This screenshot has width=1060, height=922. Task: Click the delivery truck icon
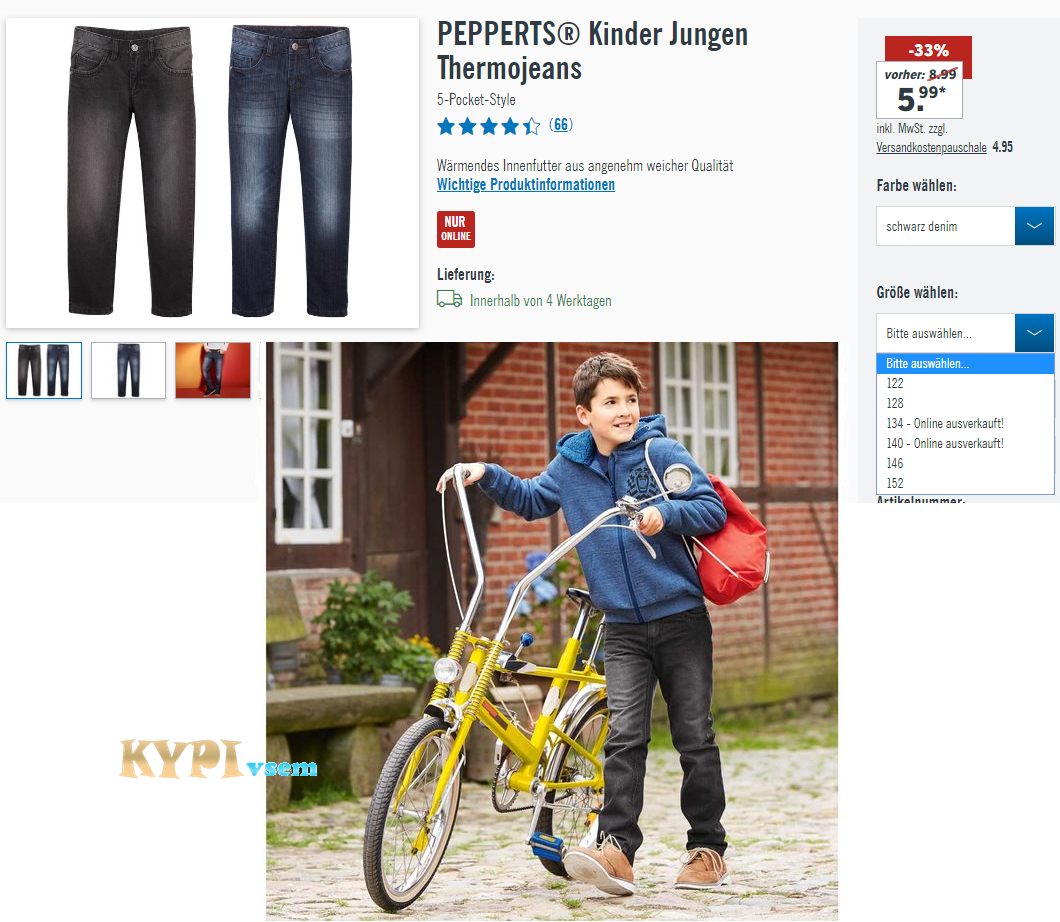coord(450,299)
